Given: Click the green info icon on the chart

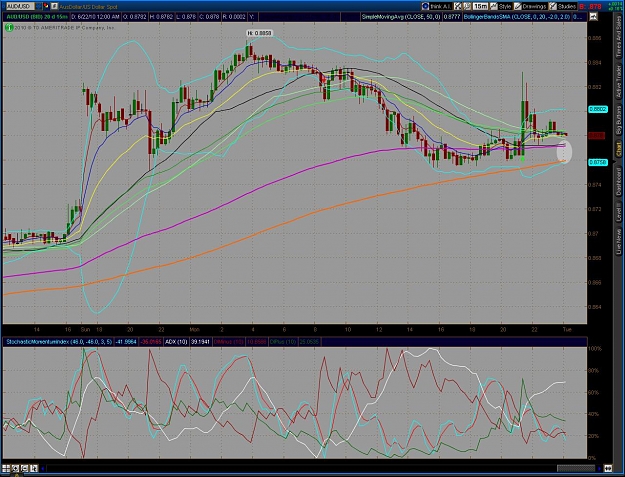Looking at the screenshot, I should click(x=9, y=27).
